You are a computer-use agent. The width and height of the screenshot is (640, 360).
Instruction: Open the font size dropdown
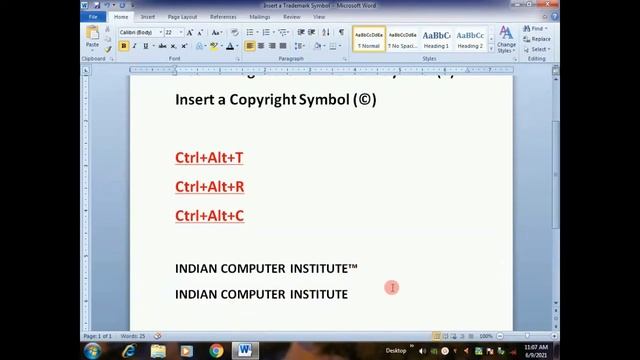click(x=181, y=32)
